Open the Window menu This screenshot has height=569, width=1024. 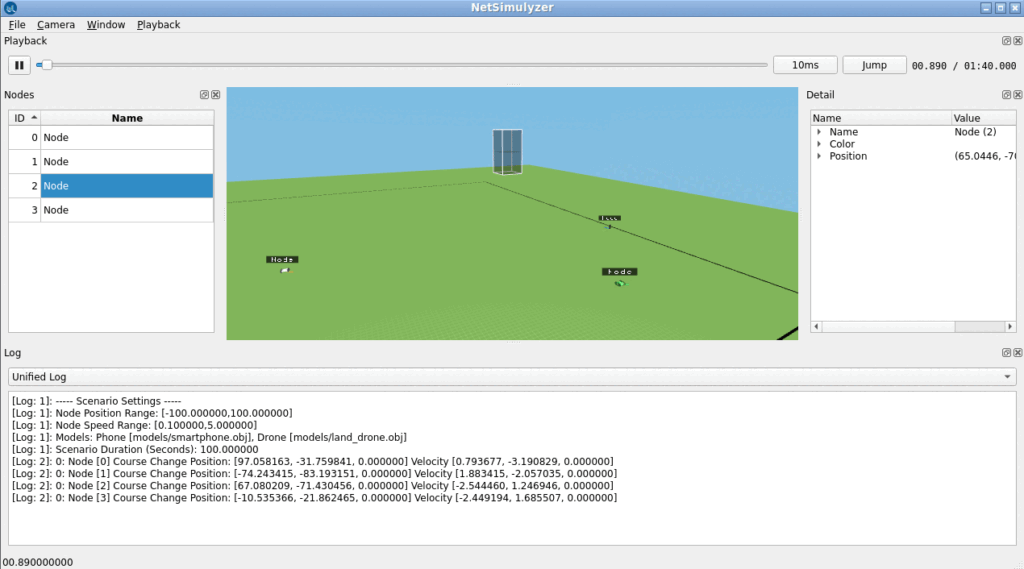106,24
